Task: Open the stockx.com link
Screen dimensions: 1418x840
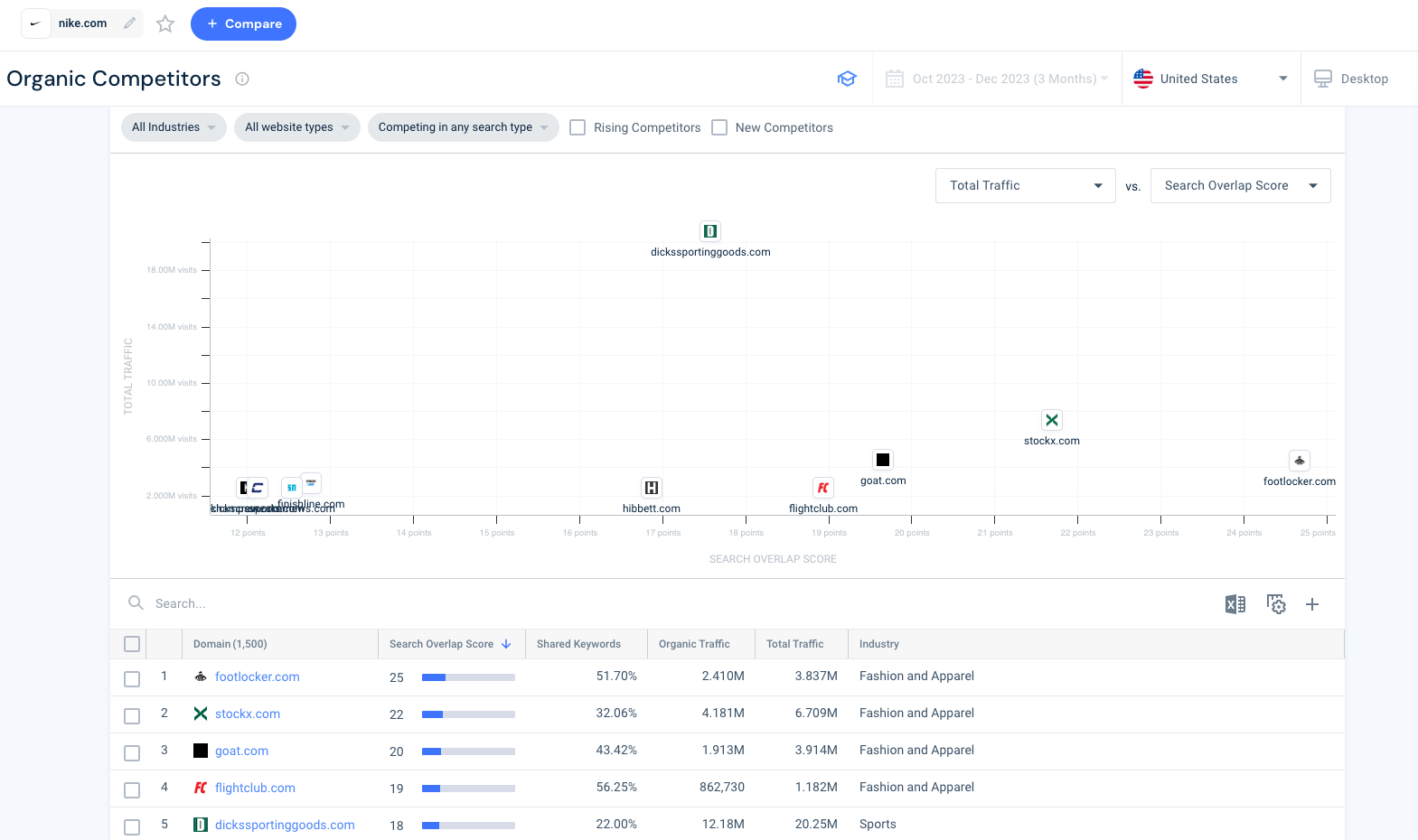Action: point(248,714)
